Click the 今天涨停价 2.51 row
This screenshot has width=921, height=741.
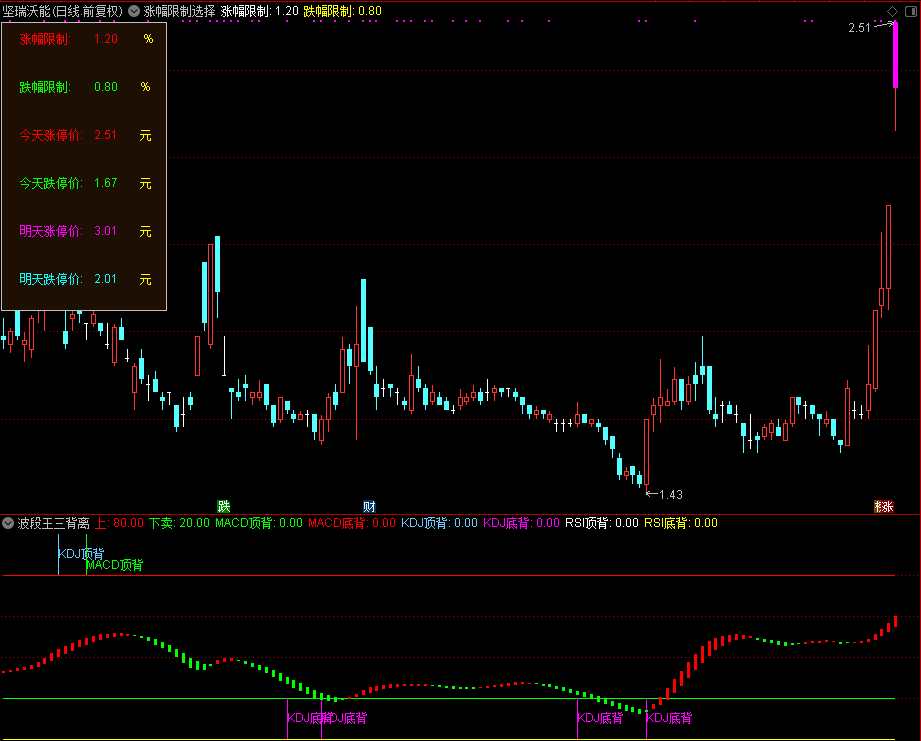[x=86, y=135]
